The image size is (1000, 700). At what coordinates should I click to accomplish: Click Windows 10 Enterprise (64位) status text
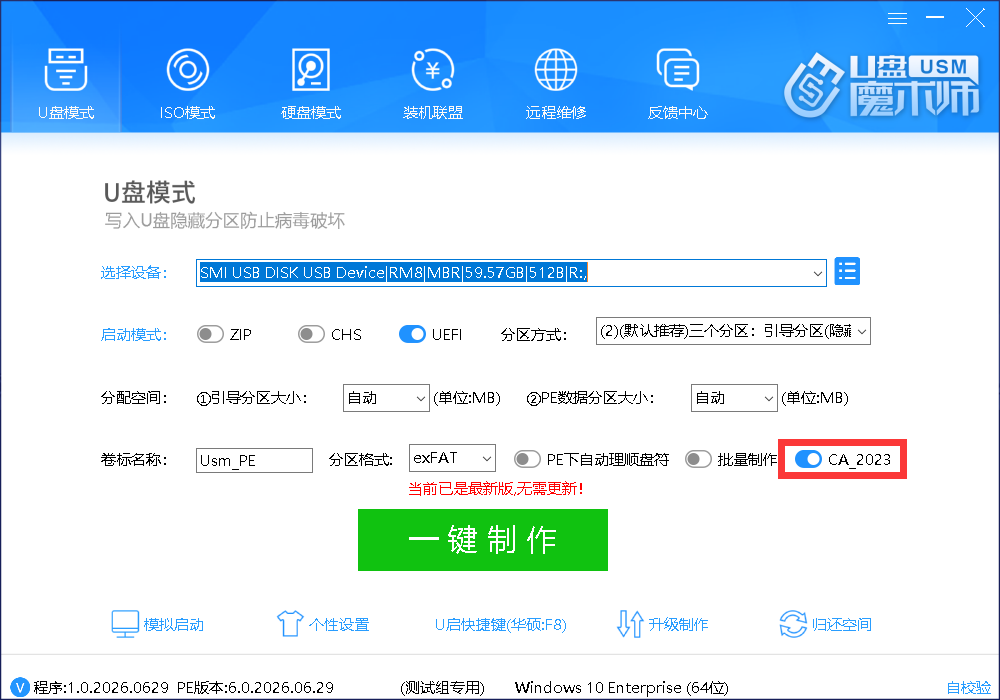tap(621, 687)
